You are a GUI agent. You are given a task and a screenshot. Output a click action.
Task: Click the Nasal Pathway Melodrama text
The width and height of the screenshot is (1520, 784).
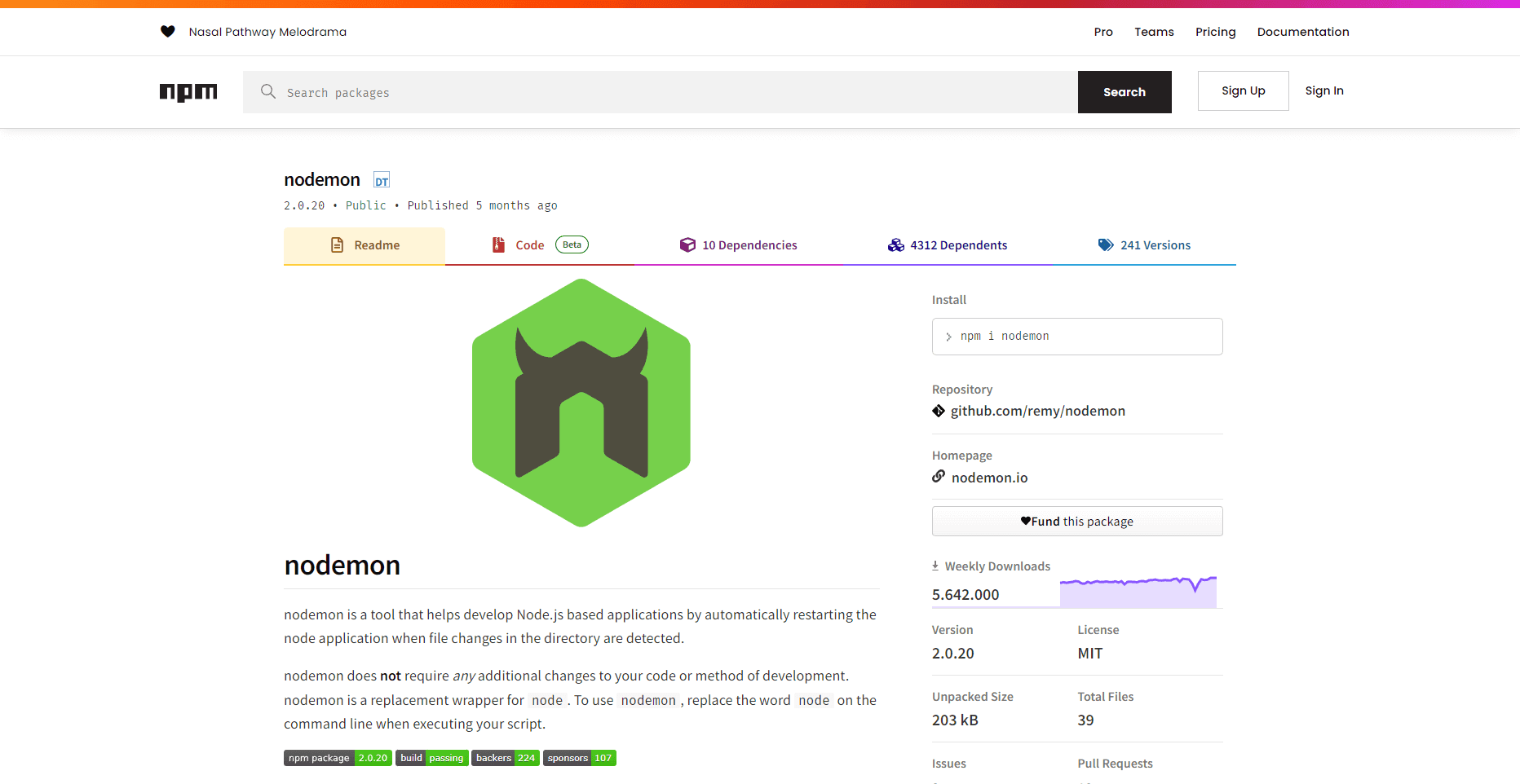(x=267, y=32)
